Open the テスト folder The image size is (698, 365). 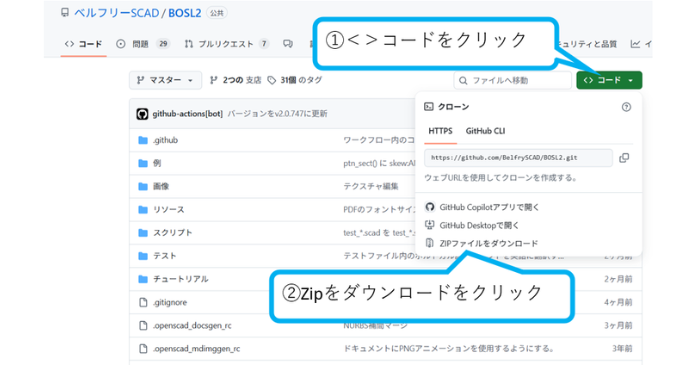165,256
